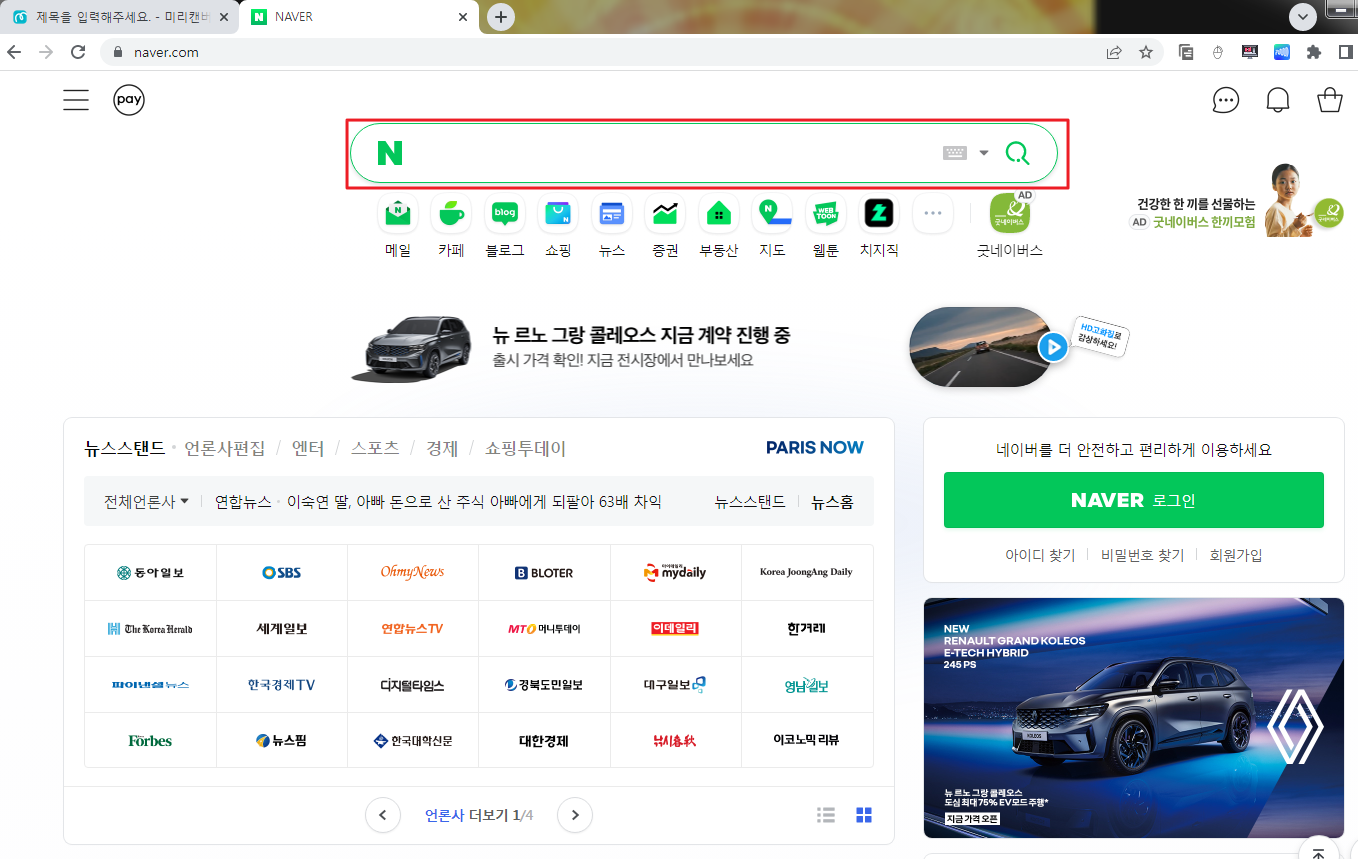
Task: Open the 연합뉴스TV publisher tile
Action: (413, 629)
